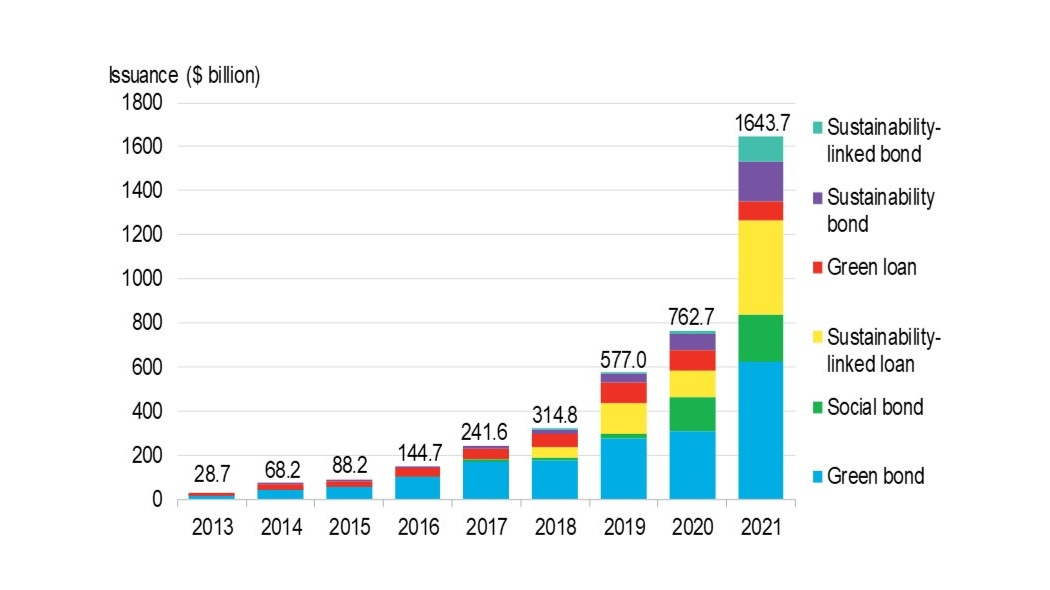Click the 577.0 total label

point(623,360)
